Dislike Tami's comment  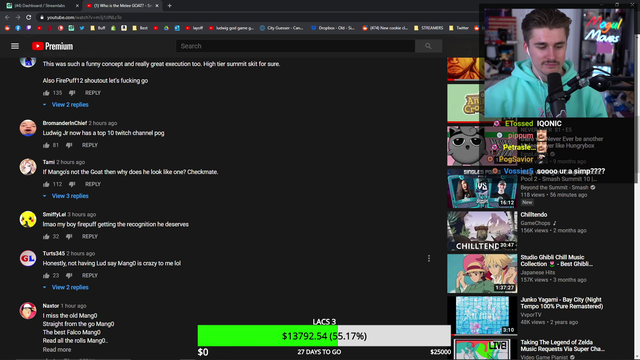pos(72,184)
